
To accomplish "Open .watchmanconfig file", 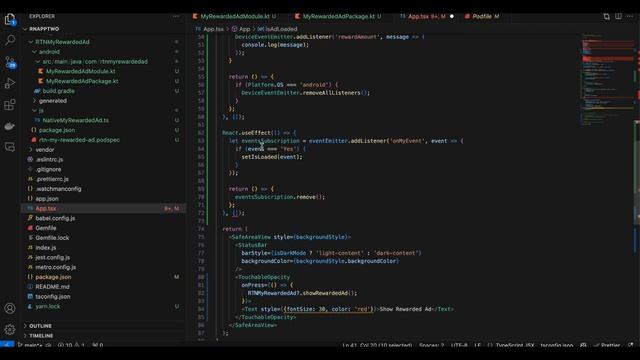I will pyautogui.click(x=58, y=189).
